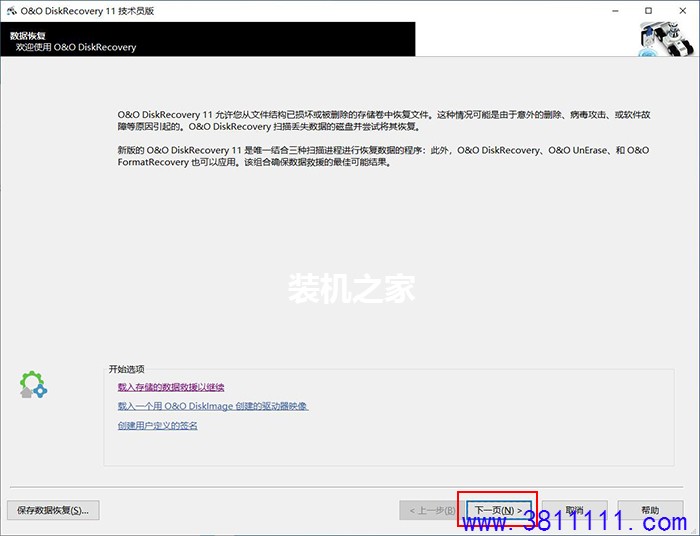Click the O&O DiskRecovery robot logo

pyautogui.click(x=667, y=39)
